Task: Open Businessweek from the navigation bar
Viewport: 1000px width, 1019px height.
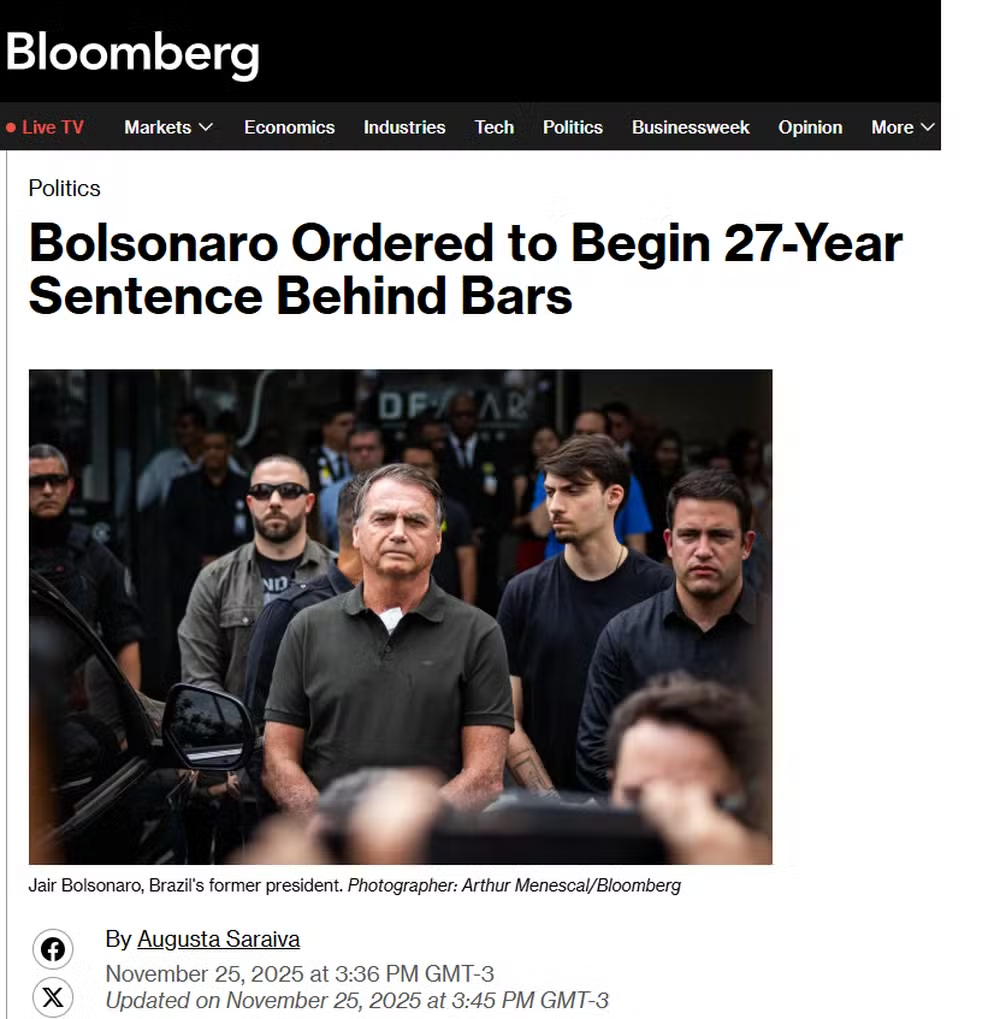Action: (x=690, y=127)
